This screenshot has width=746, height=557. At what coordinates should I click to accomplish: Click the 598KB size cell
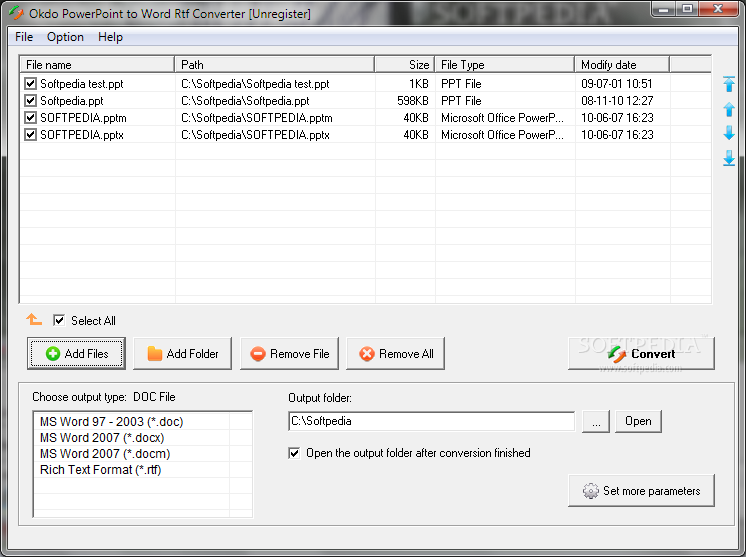tap(412, 101)
